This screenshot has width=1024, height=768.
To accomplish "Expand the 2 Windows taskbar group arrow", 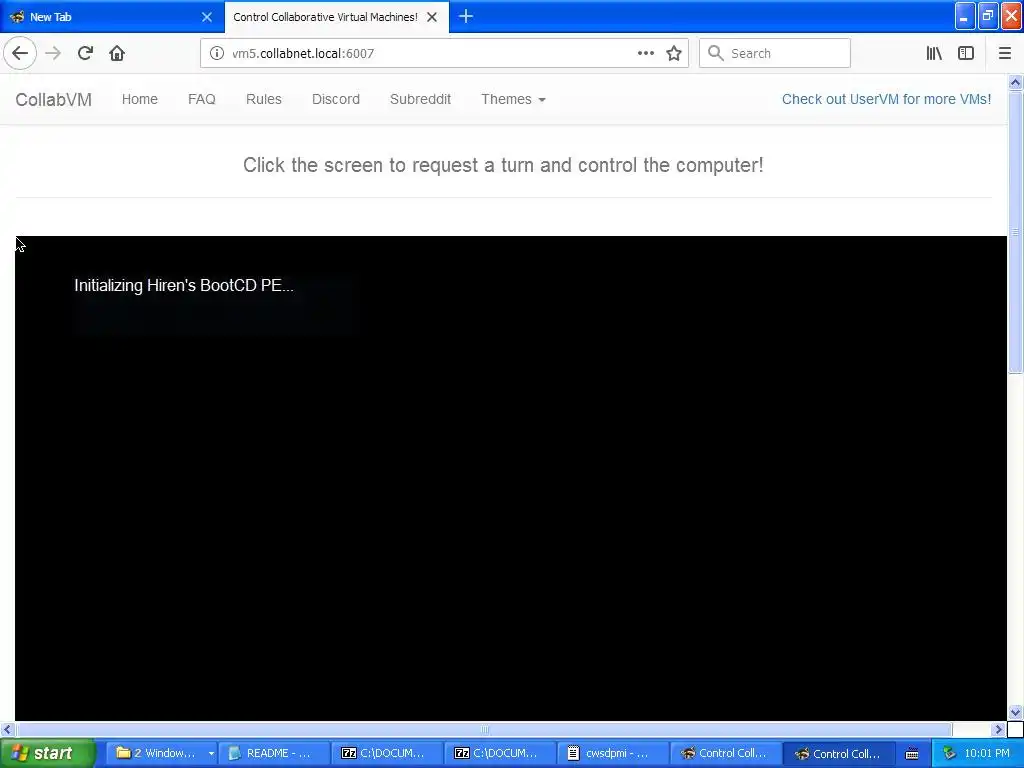I will (x=211, y=754).
